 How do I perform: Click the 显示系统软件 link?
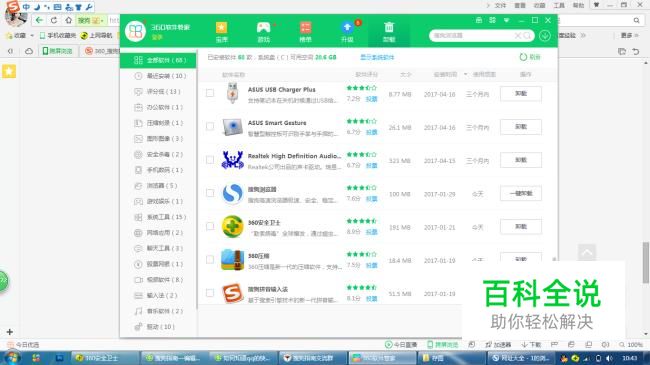pyautogui.click(x=377, y=57)
